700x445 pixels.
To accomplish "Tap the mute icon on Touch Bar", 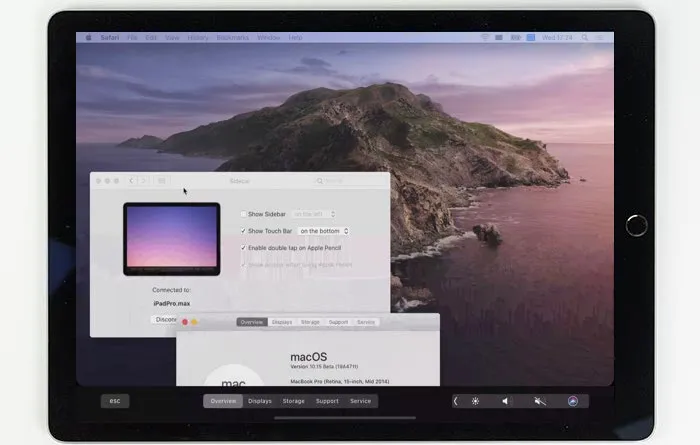I will tap(540, 401).
